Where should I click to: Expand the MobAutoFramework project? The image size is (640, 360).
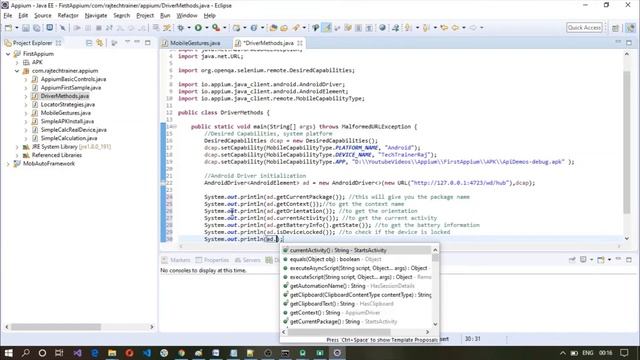[8, 164]
